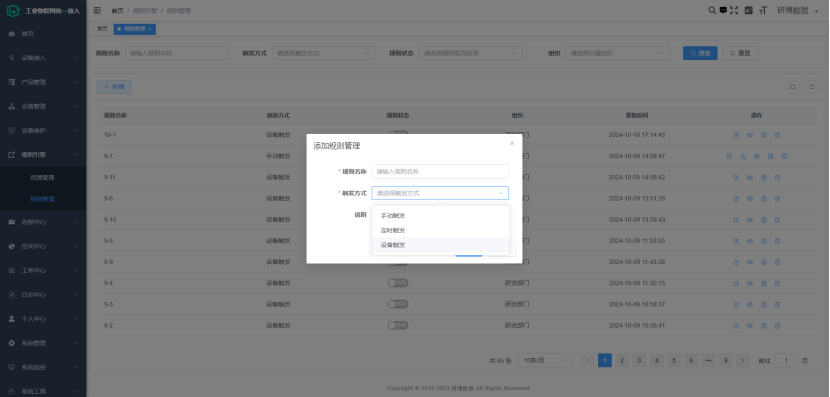Screen dimensions: 830x397
Task: Click the round search icon above the table
Action: click(x=792, y=87)
